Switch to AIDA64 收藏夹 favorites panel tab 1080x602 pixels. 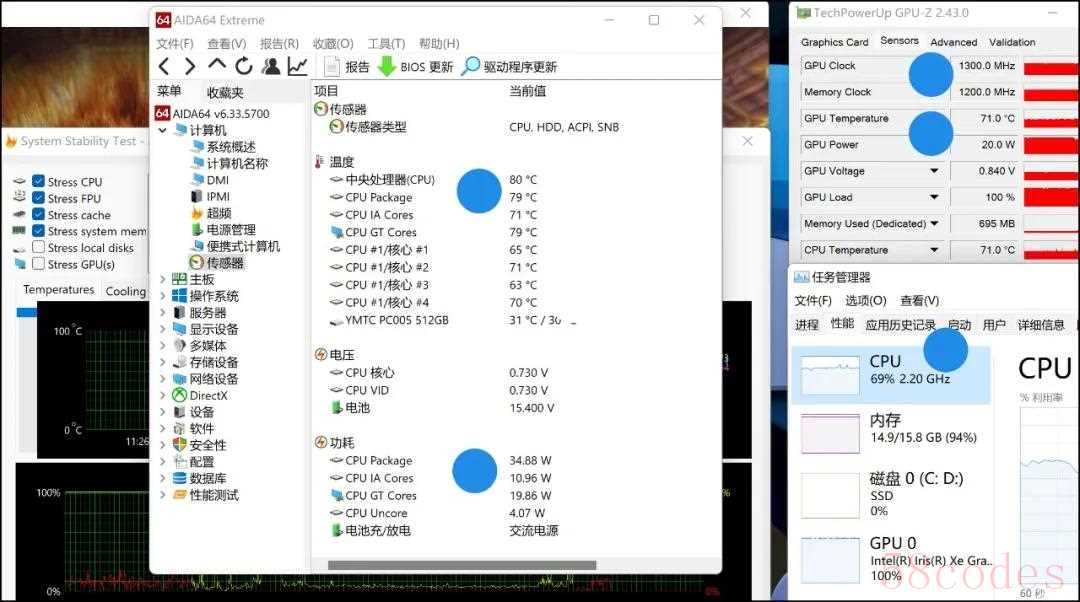(225, 92)
